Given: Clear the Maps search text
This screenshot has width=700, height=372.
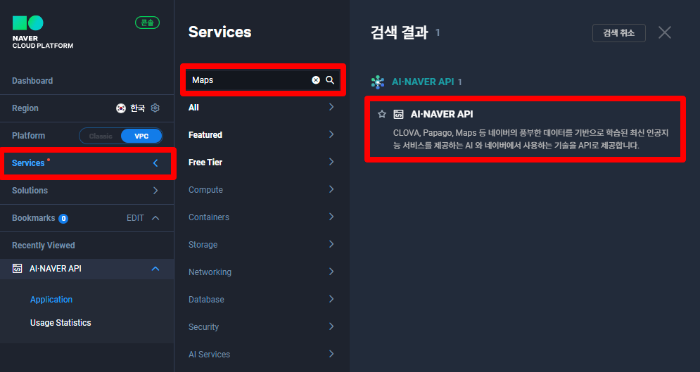Looking at the screenshot, I should [316, 80].
